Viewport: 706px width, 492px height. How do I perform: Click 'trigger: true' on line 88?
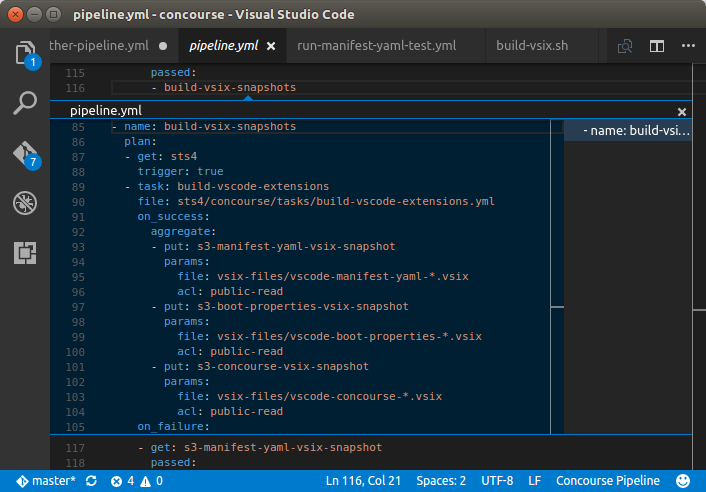(180, 172)
